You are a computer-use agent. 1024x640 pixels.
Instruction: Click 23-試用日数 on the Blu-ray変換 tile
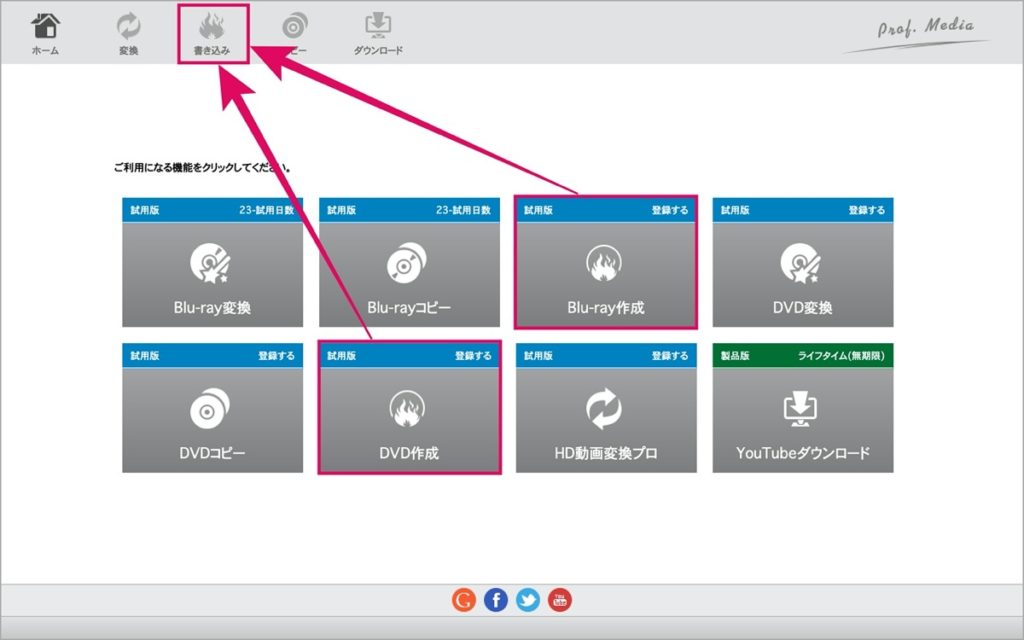click(x=266, y=210)
